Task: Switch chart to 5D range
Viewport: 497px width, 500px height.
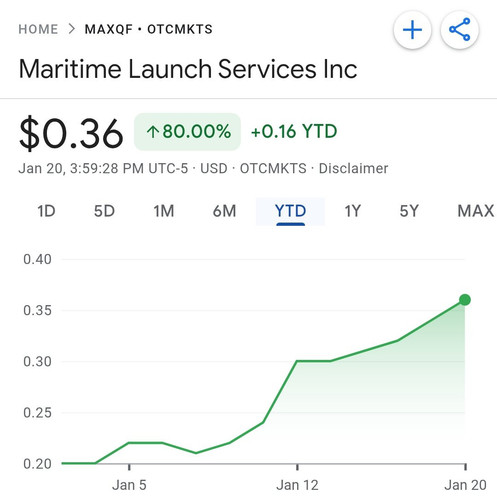Action: coord(104,211)
